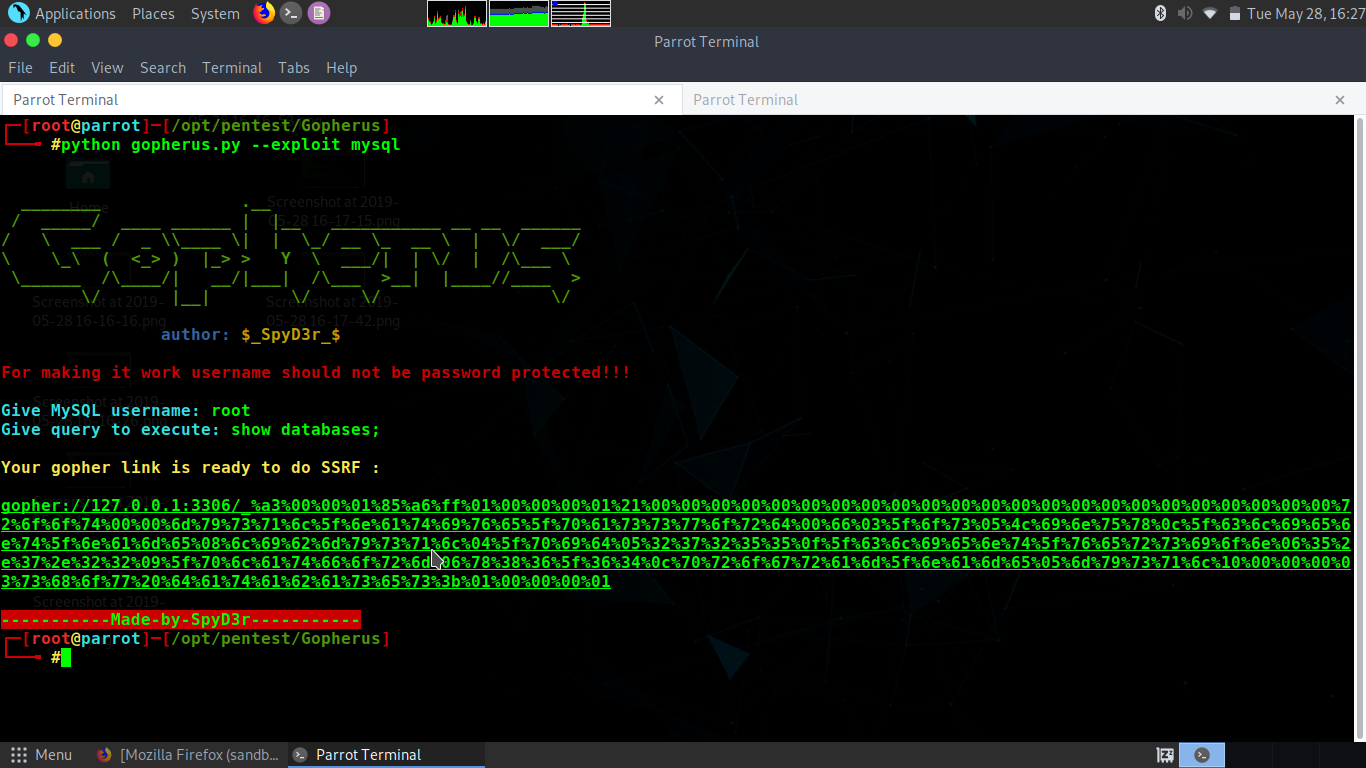1366x768 pixels.
Task: Click the yellow window button in the title bar
Action: click(x=55, y=40)
